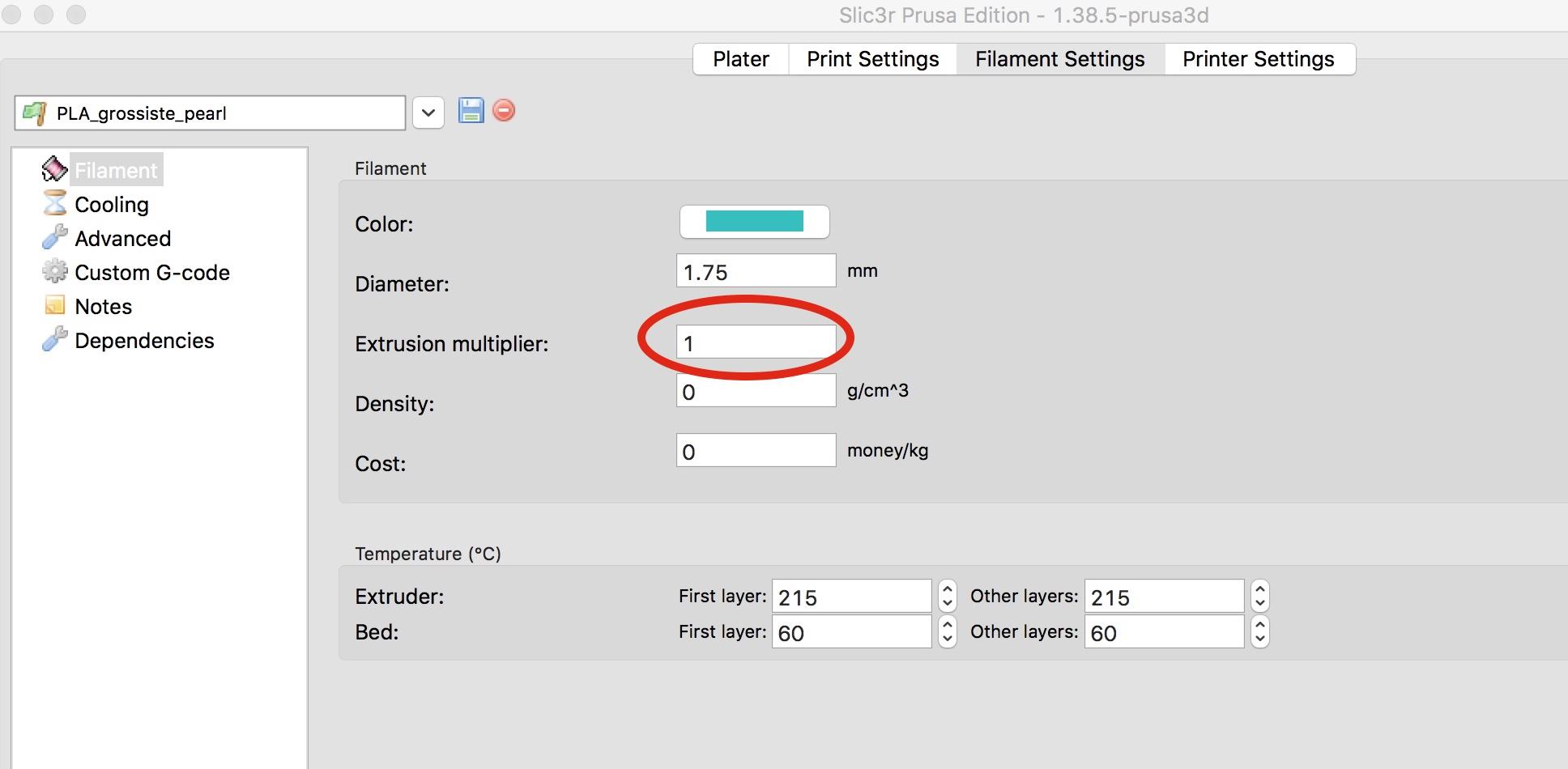Switch to the Print Settings tab

873,59
